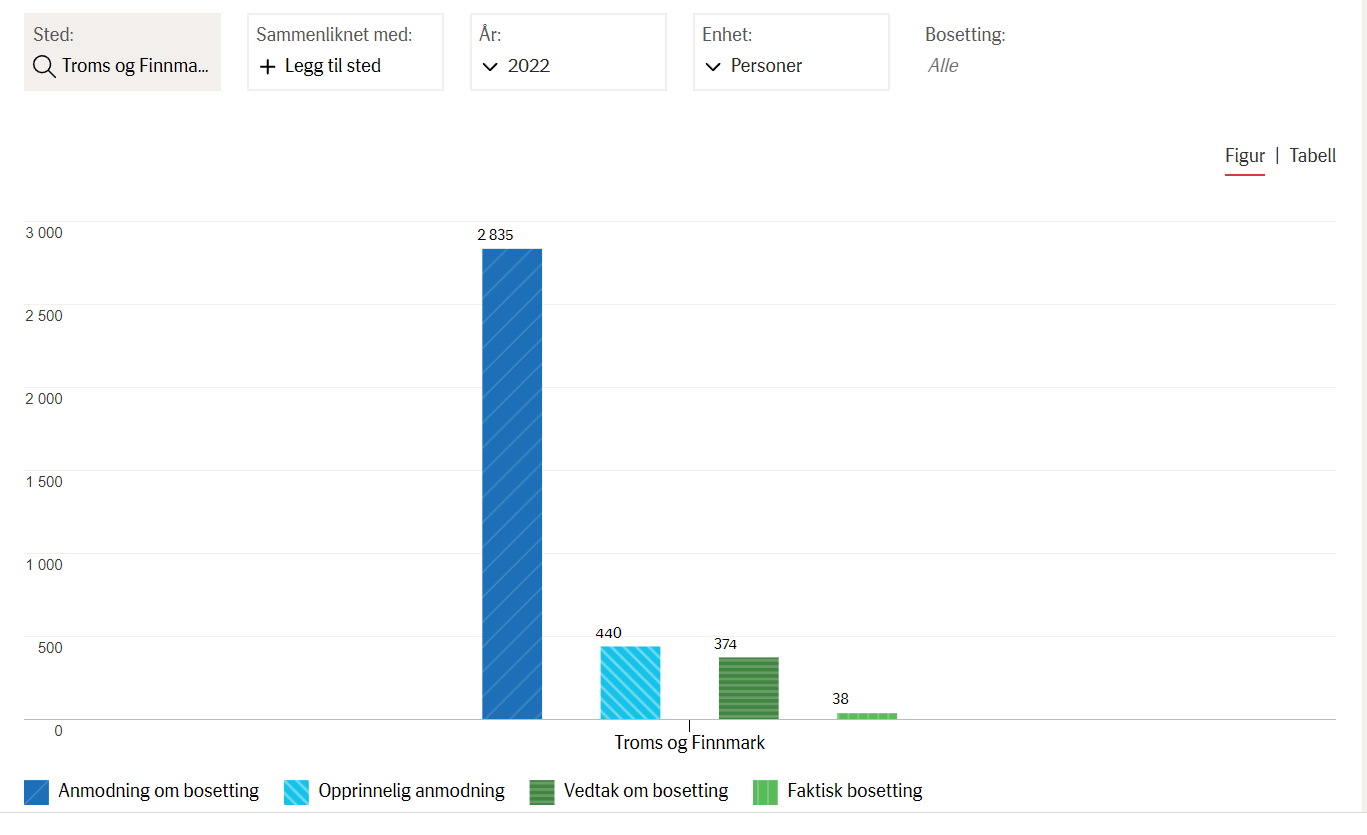Expand the Enhet unit dropdown
This screenshot has width=1367, height=835.
(x=791, y=52)
